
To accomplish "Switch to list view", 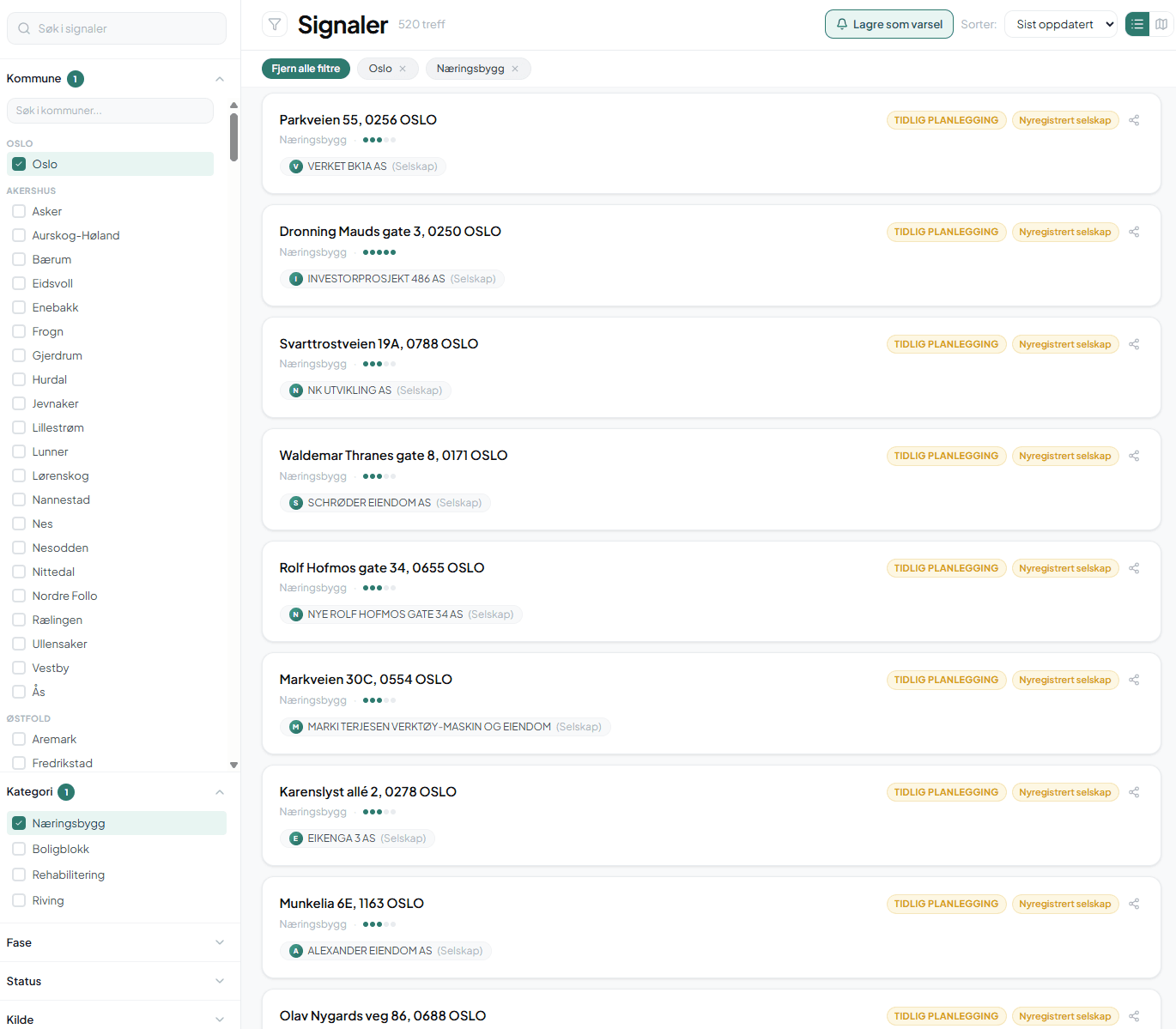I will (1137, 24).
